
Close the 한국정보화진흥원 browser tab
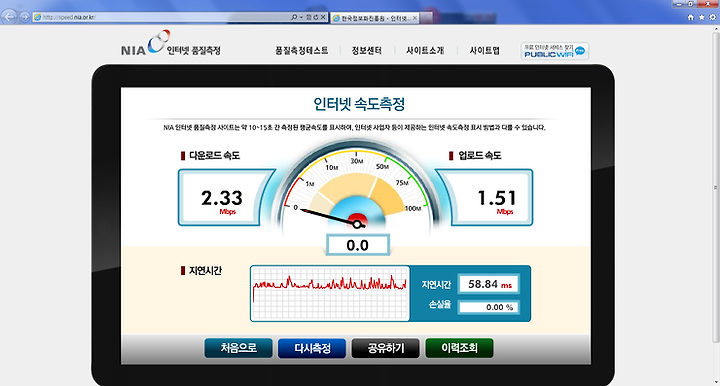pyautogui.click(x=415, y=18)
